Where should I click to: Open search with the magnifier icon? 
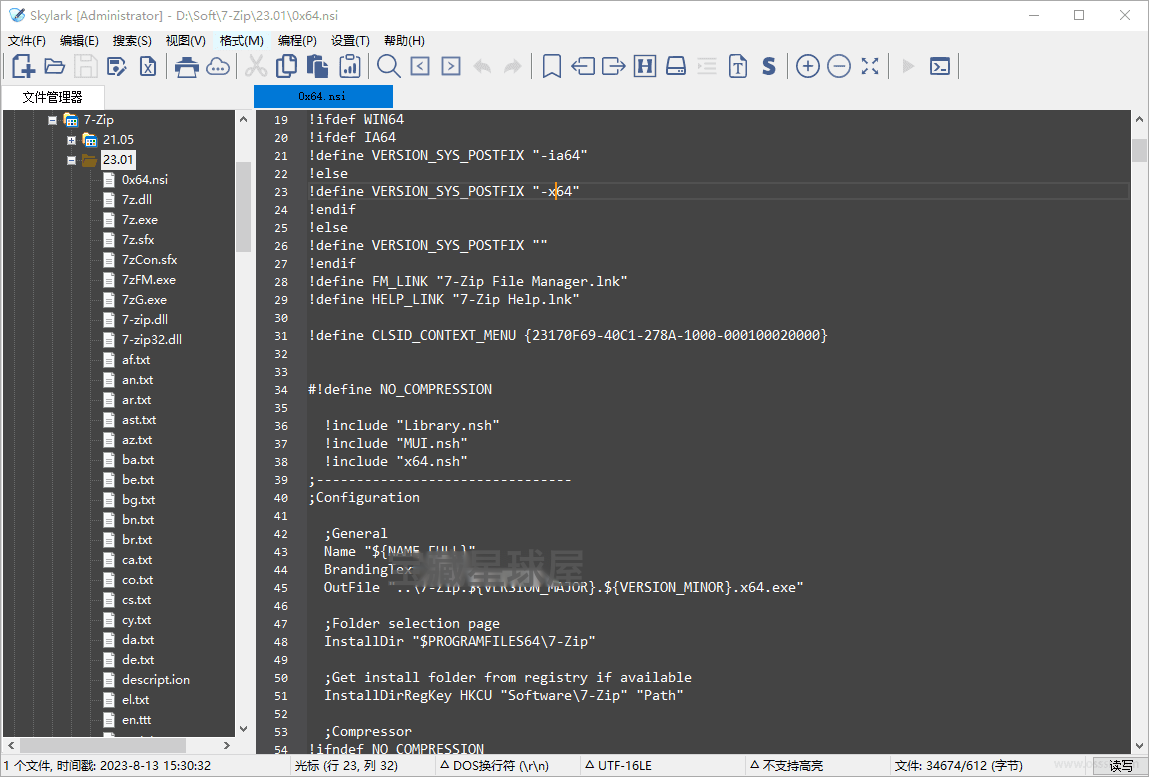point(388,67)
